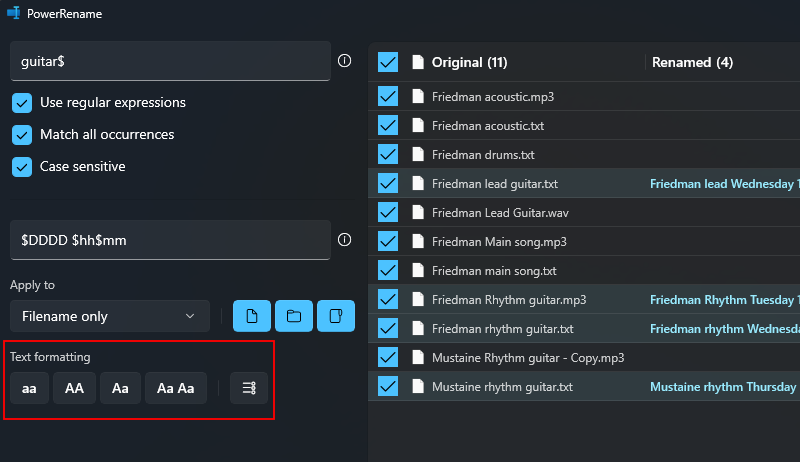Uncheck Friedman main song.txt checkbox

point(388,270)
